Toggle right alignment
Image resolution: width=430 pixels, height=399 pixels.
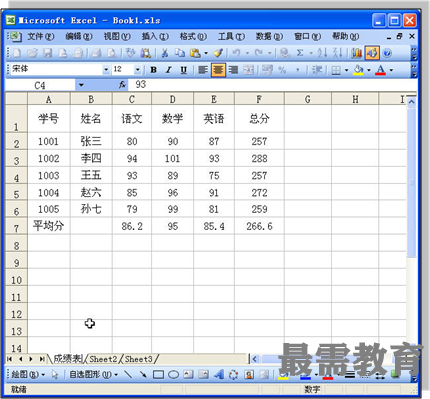(233, 70)
